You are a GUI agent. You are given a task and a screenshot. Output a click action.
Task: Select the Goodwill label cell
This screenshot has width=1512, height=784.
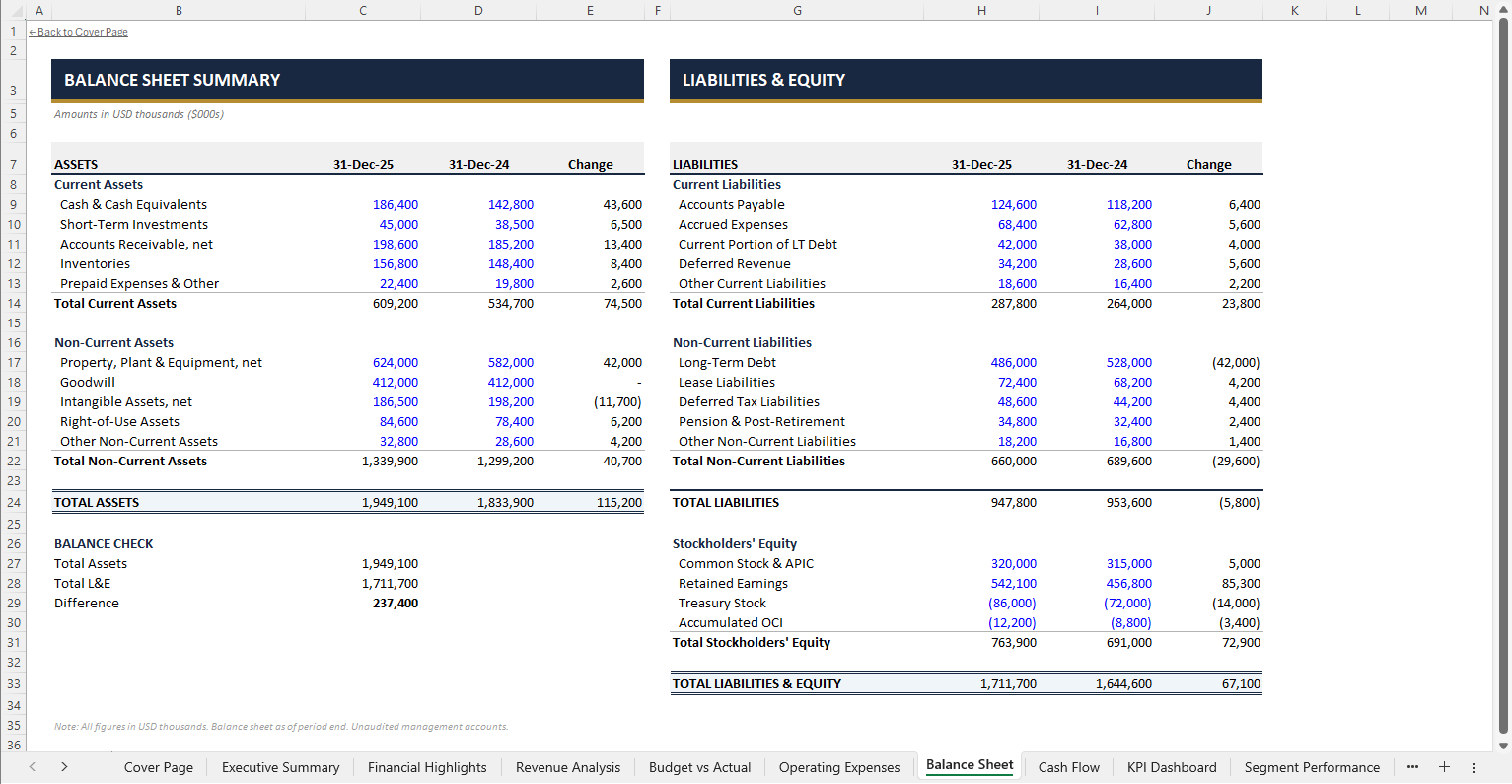87,382
